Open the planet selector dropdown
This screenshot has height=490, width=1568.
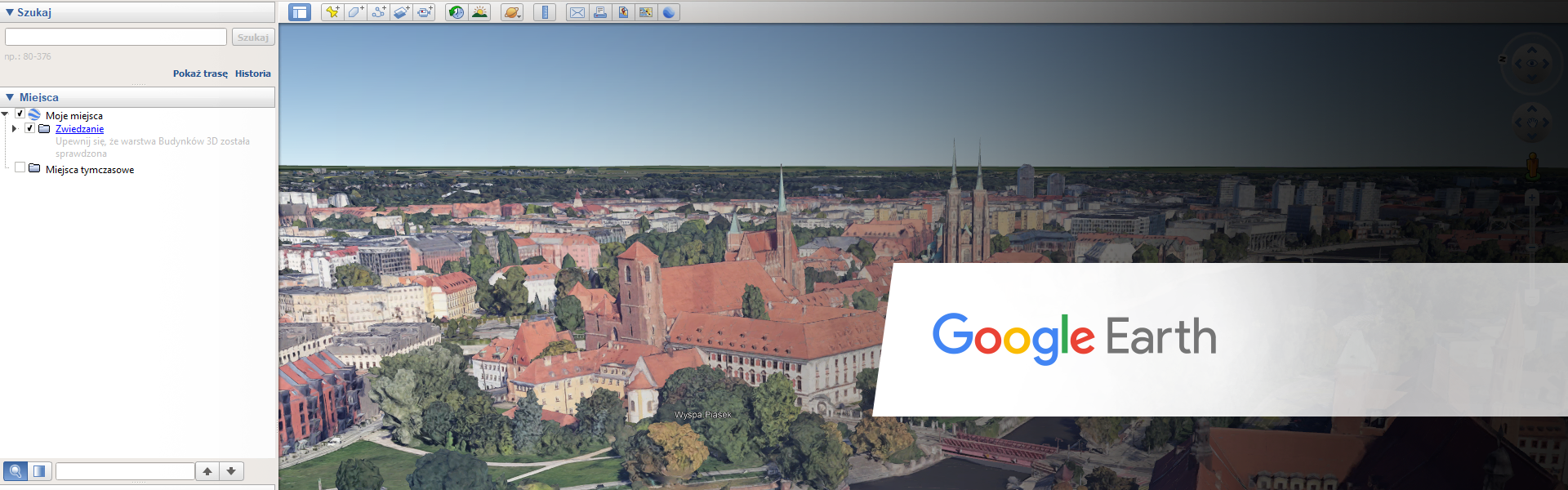pyautogui.click(x=512, y=12)
